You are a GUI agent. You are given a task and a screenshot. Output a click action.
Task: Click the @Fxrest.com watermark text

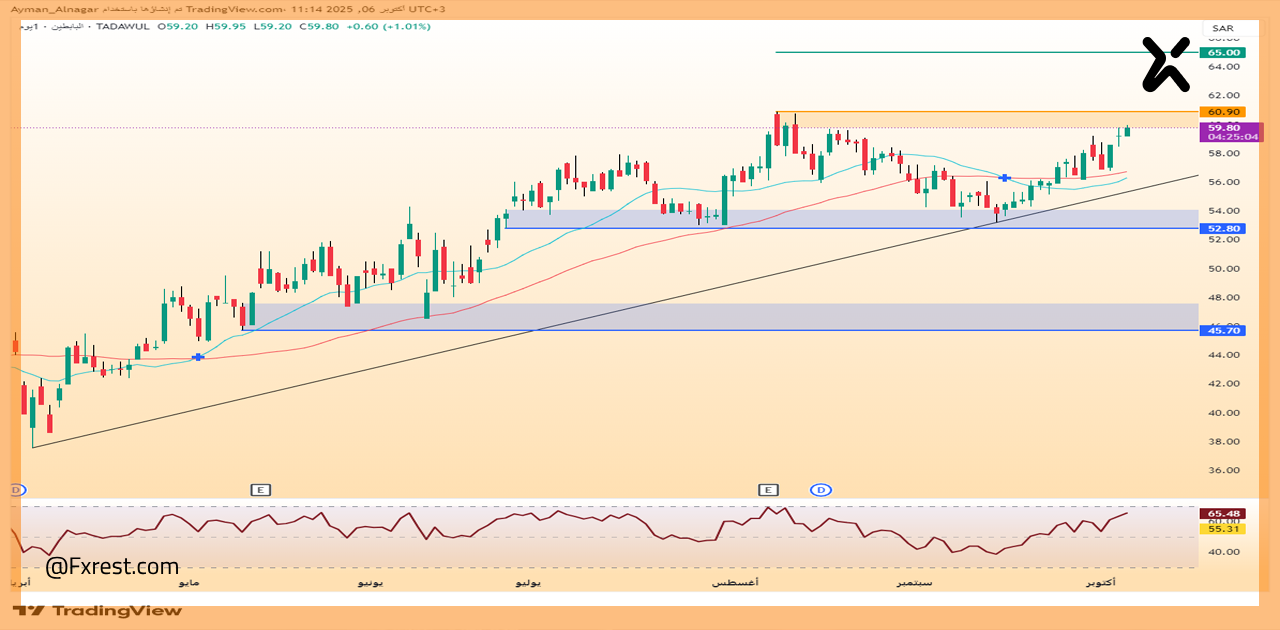click(x=113, y=567)
